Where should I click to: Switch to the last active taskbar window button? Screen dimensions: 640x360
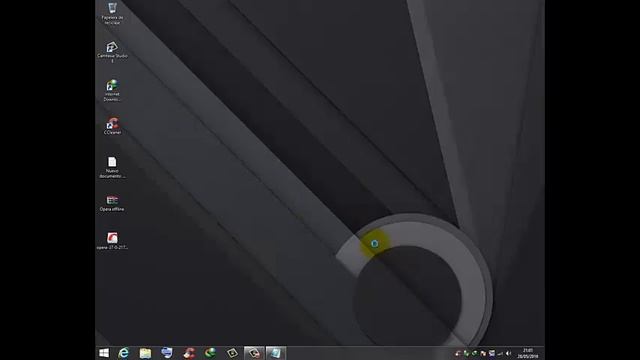pos(276,353)
